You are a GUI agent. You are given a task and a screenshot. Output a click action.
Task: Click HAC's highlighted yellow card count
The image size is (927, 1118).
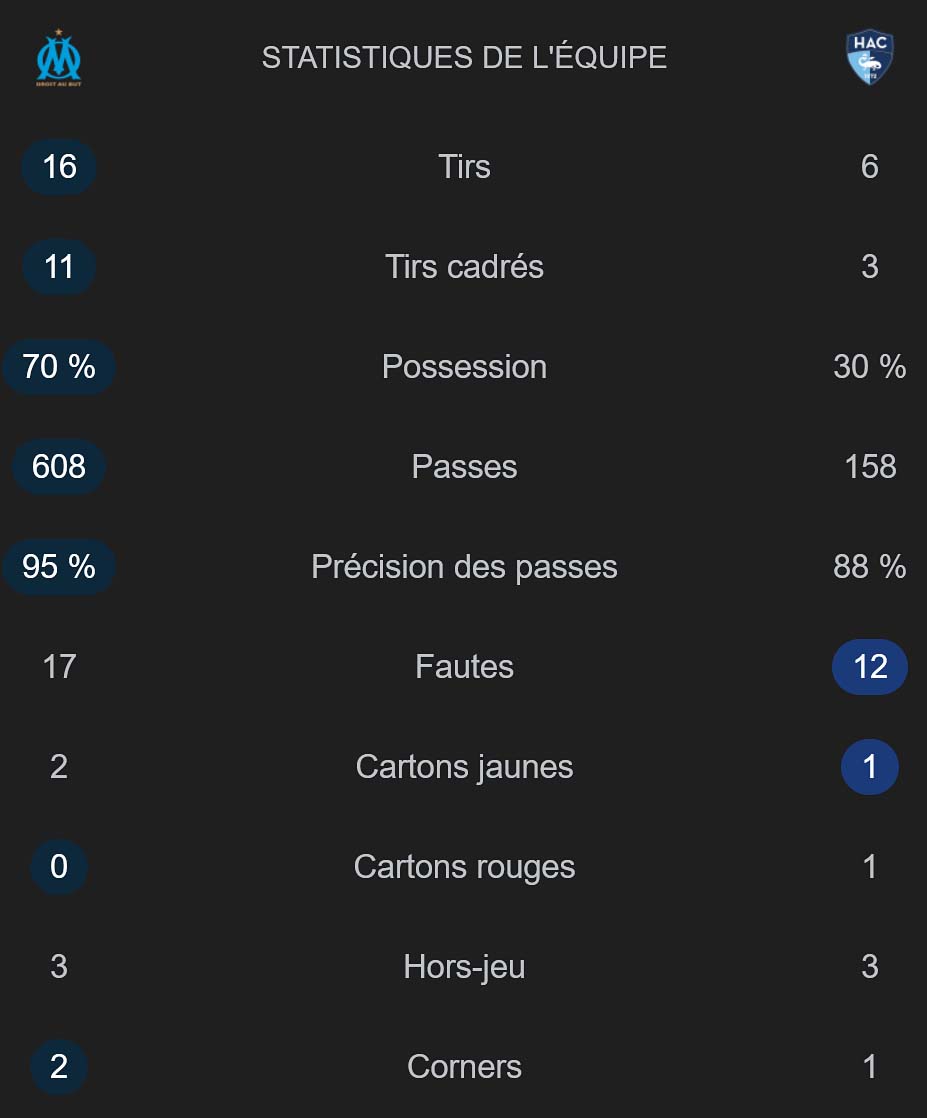870,766
